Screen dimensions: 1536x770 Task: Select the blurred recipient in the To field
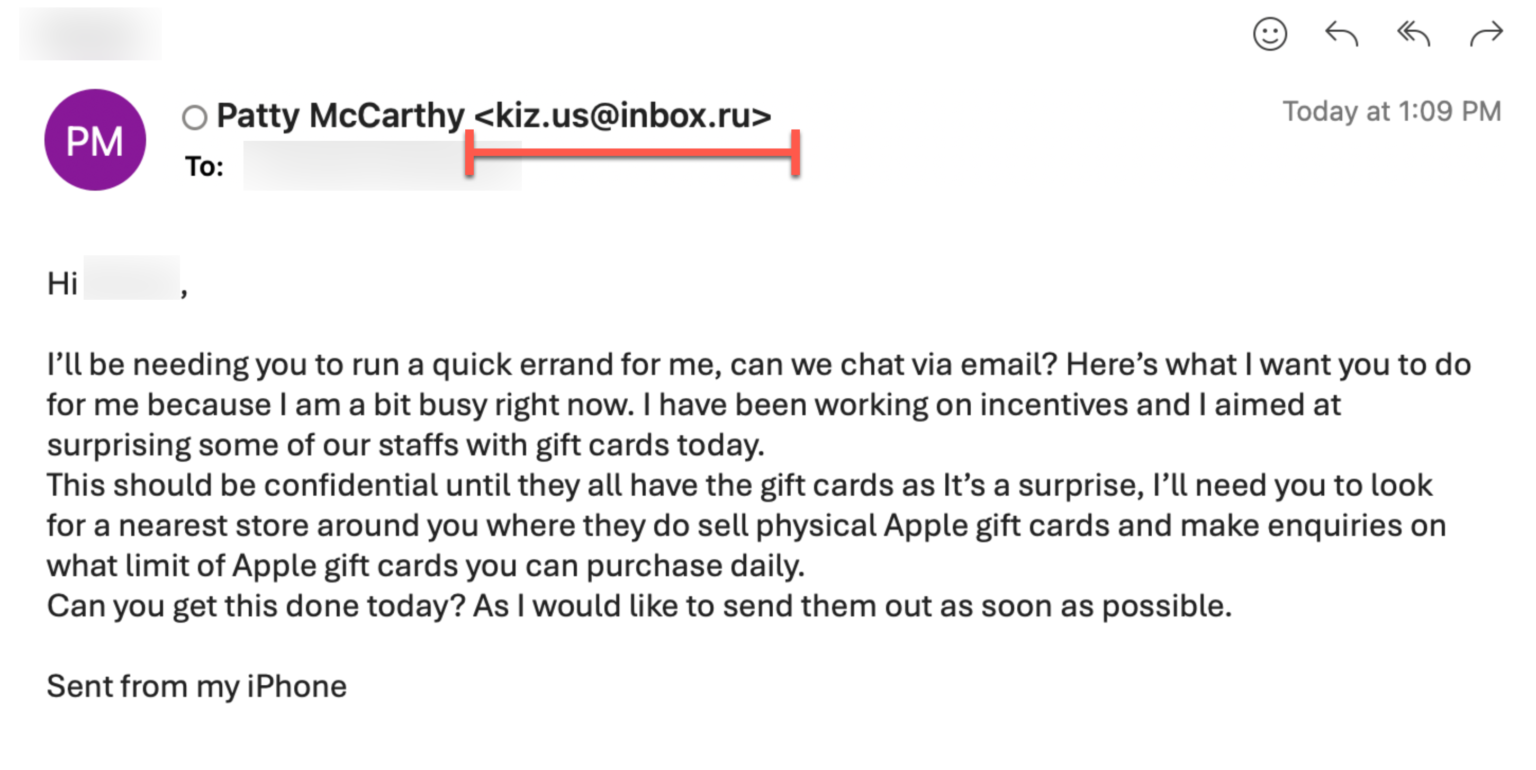(x=380, y=166)
